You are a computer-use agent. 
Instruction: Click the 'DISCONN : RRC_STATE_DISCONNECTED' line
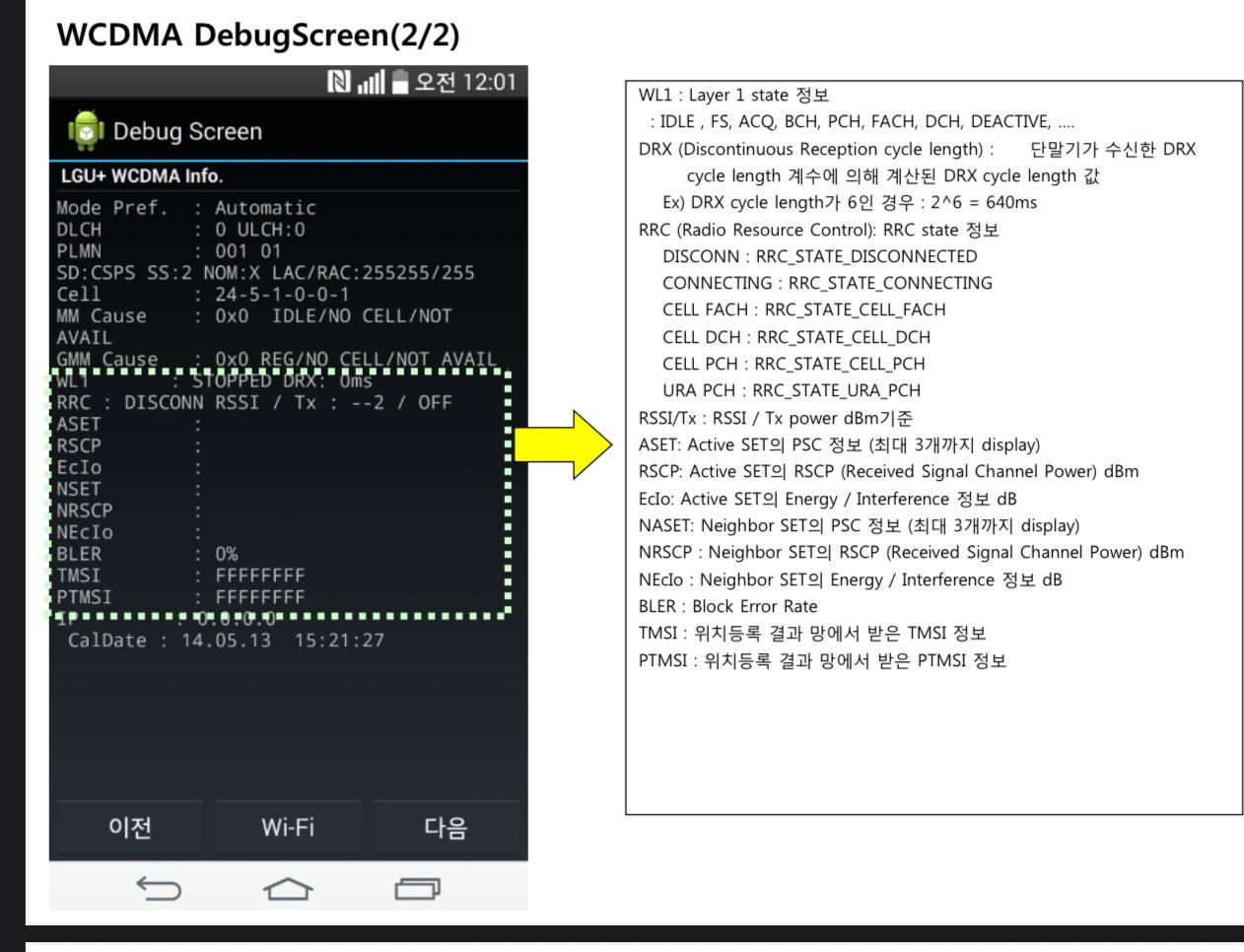(x=820, y=256)
